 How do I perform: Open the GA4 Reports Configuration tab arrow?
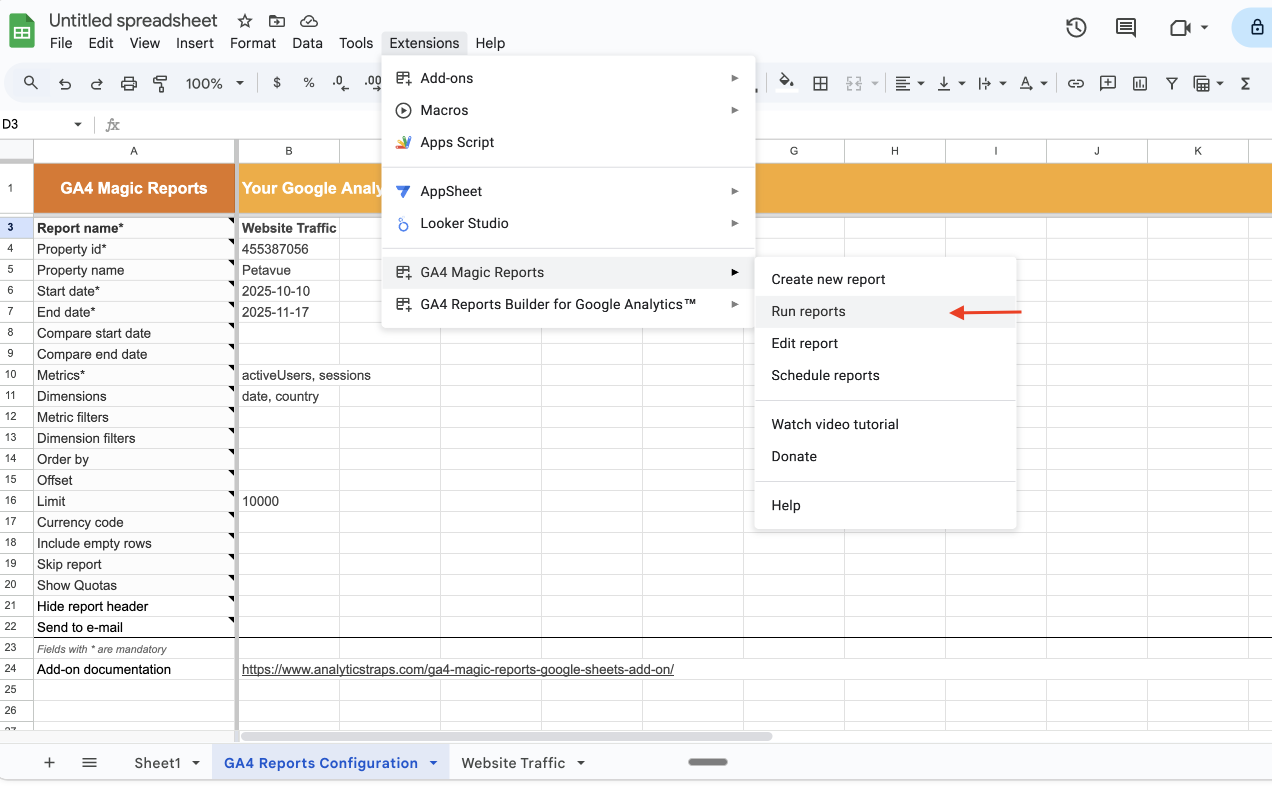(434, 763)
